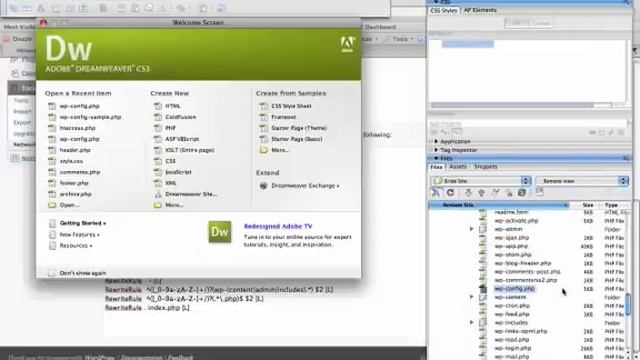Collapse the Files panel group
The width and height of the screenshot is (640, 360).
click(436, 158)
